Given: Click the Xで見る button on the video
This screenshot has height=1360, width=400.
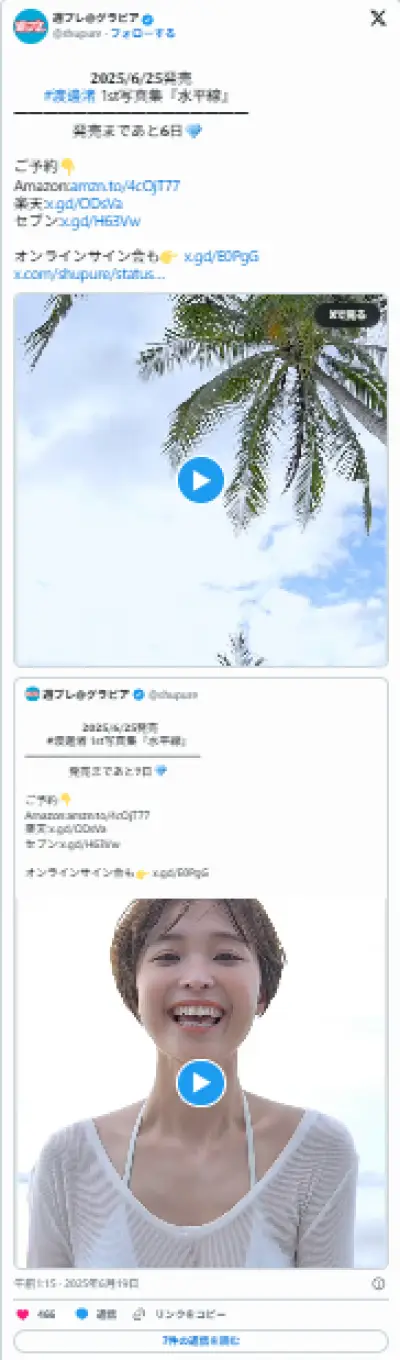Looking at the screenshot, I should (347, 315).
